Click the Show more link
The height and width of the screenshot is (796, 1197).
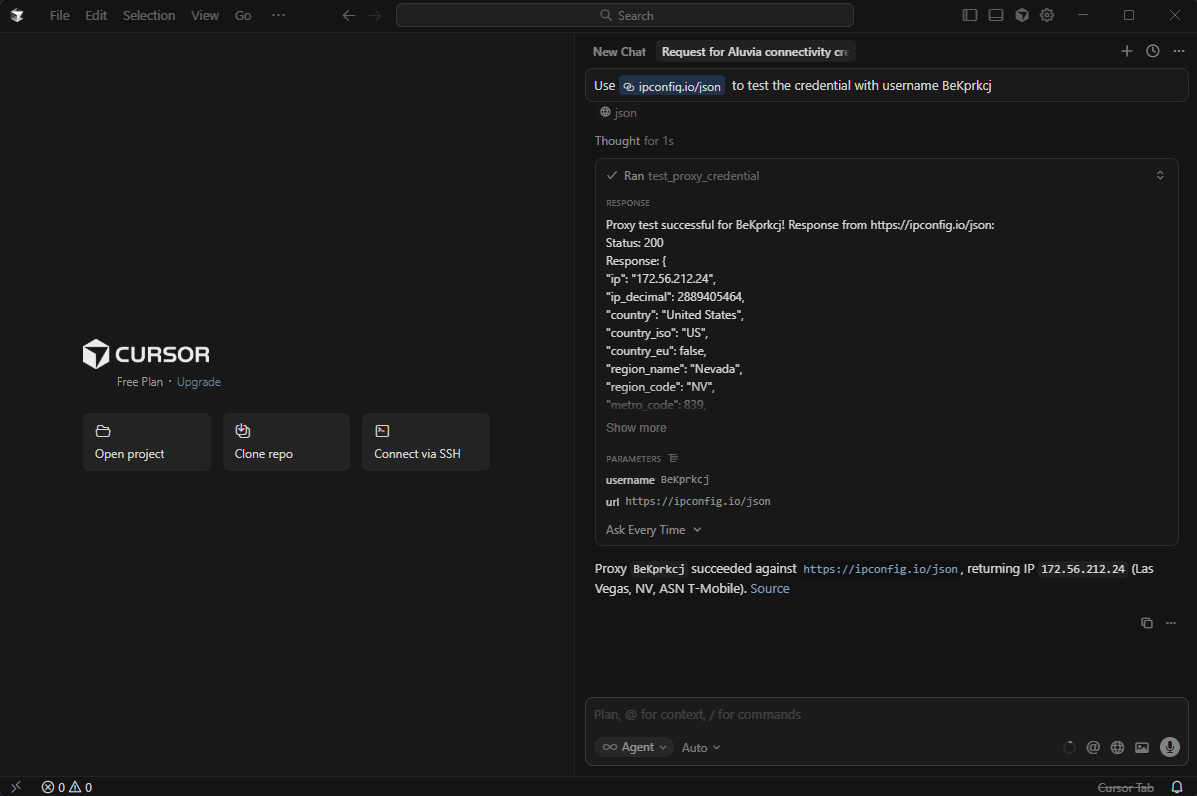point(636,428)
